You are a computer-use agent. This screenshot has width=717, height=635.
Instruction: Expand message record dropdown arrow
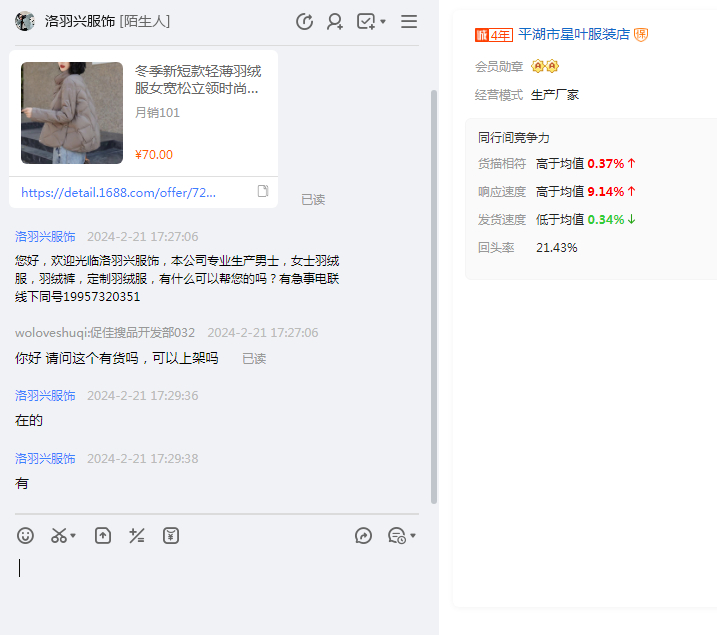pyautogui.click(x=413, y=535)
